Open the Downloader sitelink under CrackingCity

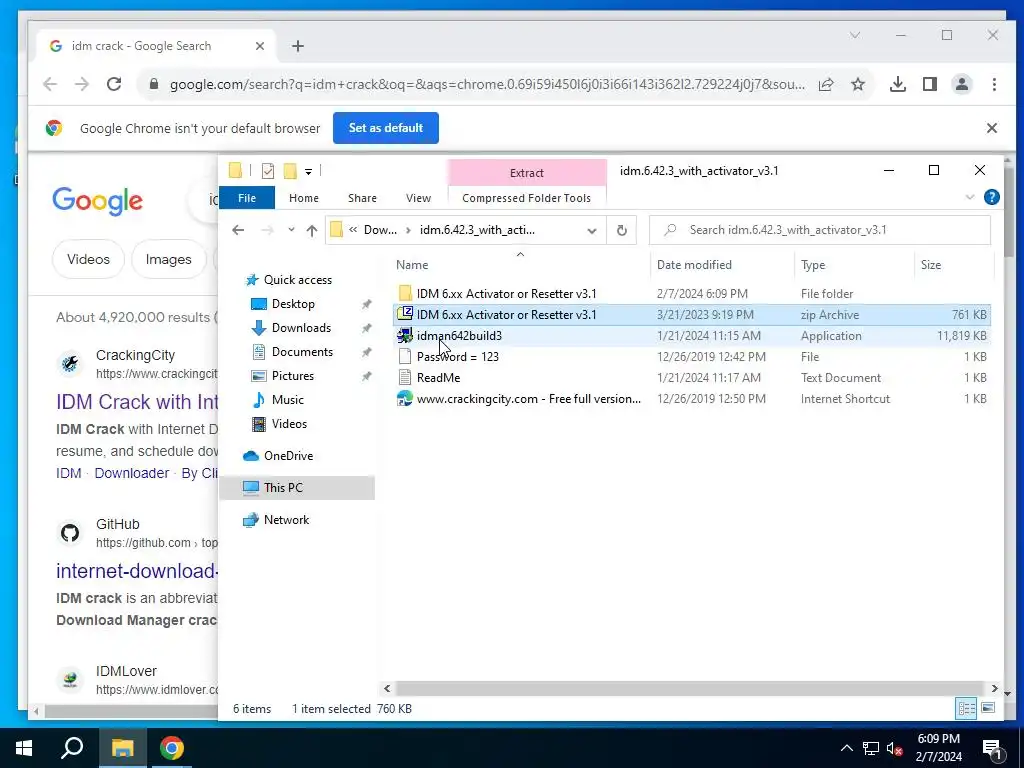[x=132, y=473]
